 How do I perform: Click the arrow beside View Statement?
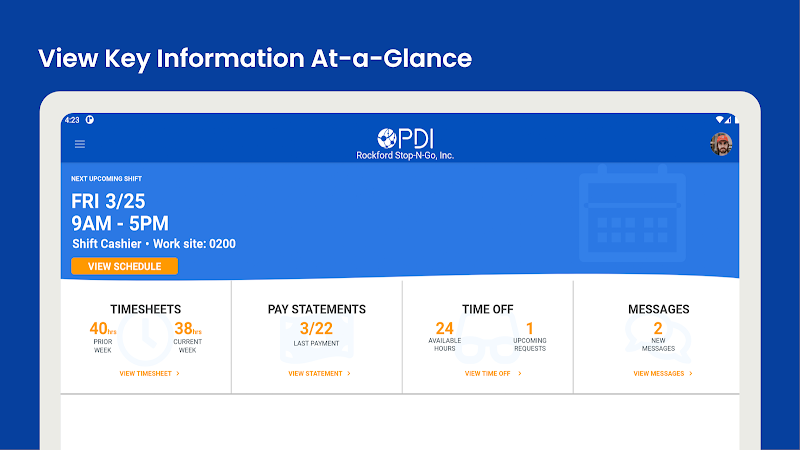pyautogui.click(x=349, y=373)
